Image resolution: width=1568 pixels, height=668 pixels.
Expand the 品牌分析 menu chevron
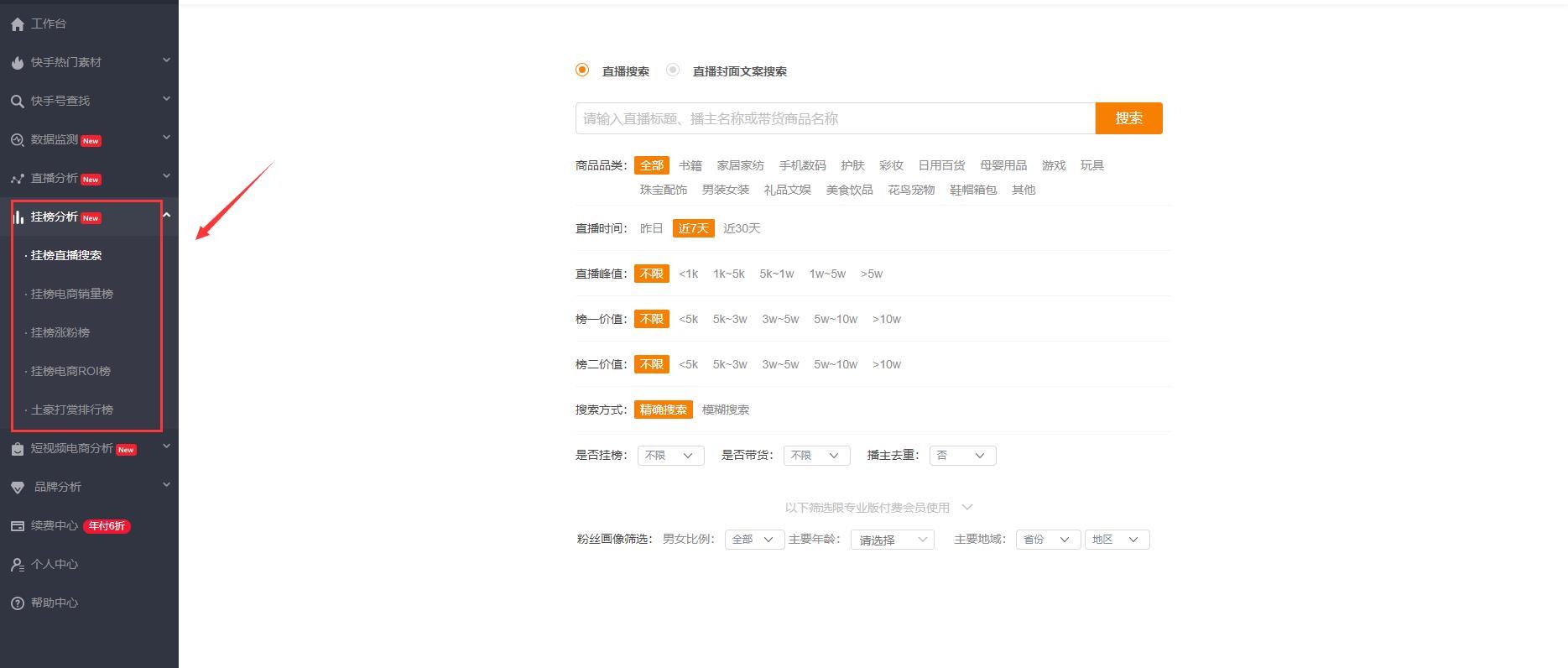point(166,484)
